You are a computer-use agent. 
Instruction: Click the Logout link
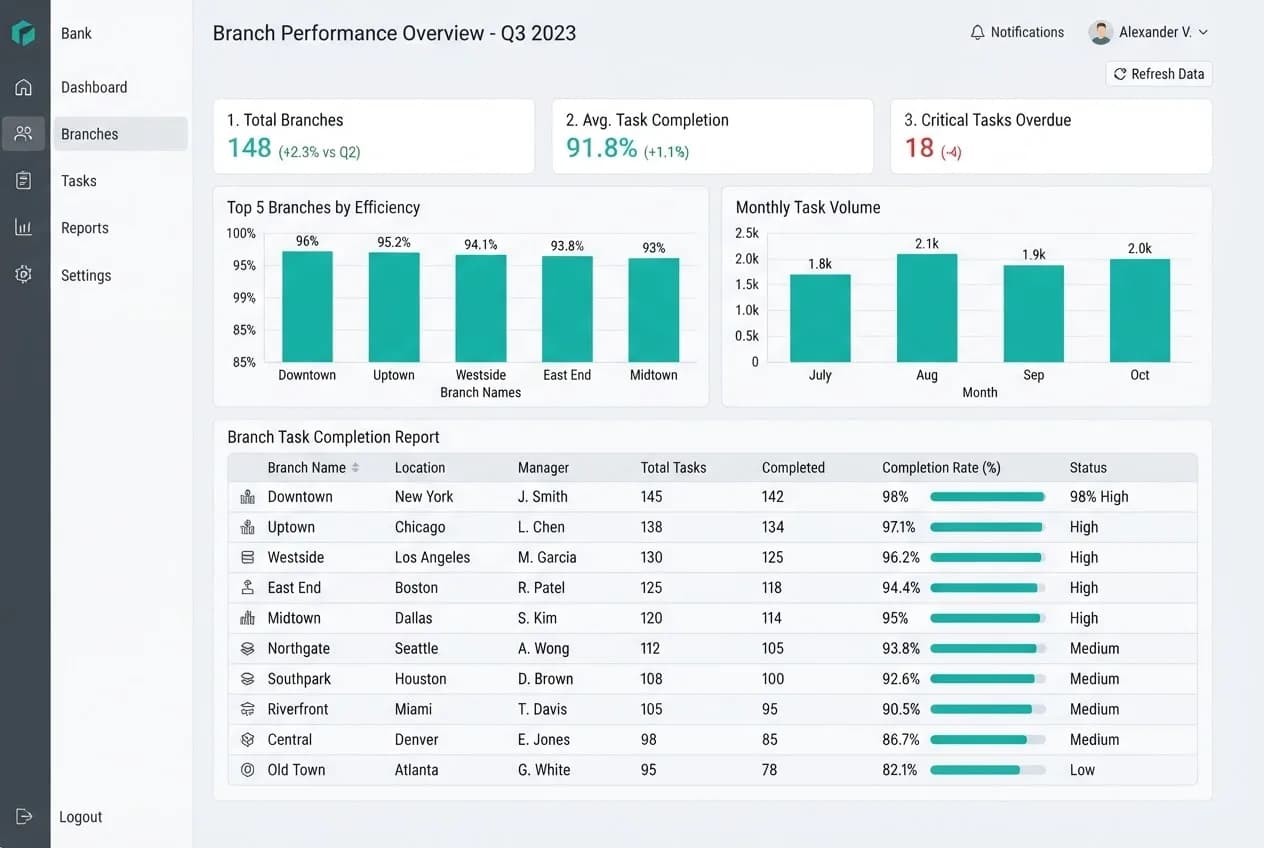(81, 817)
